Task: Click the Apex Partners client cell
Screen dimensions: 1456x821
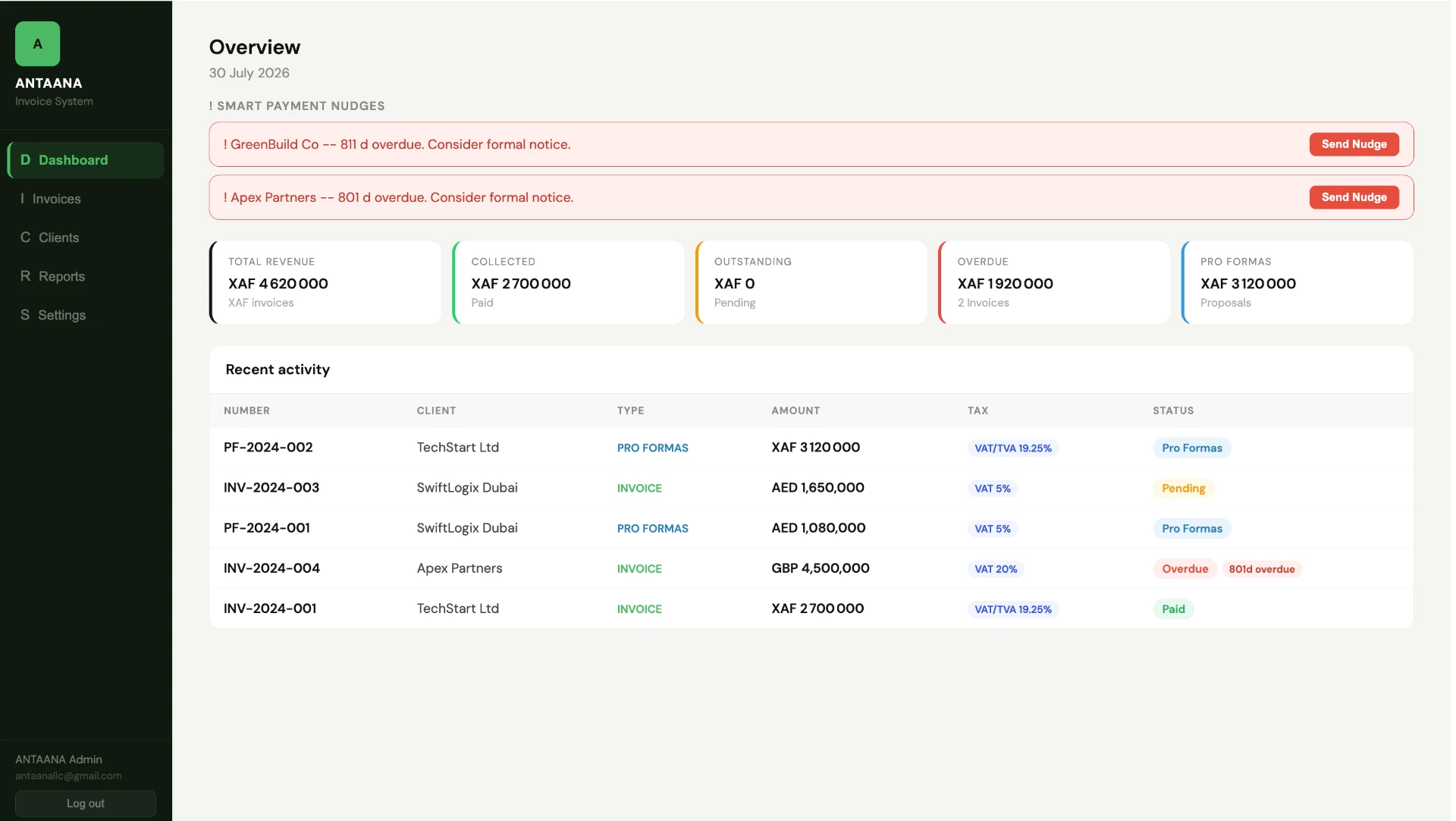Action: pos(460,568)
